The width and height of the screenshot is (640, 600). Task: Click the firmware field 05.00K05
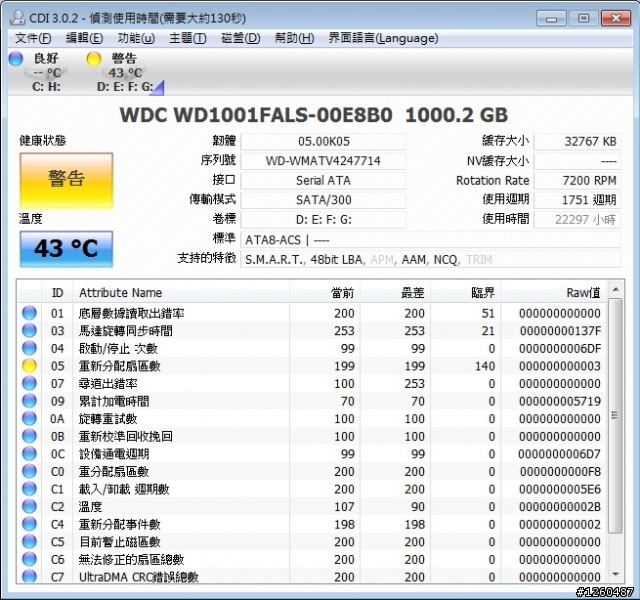(323, 142)
